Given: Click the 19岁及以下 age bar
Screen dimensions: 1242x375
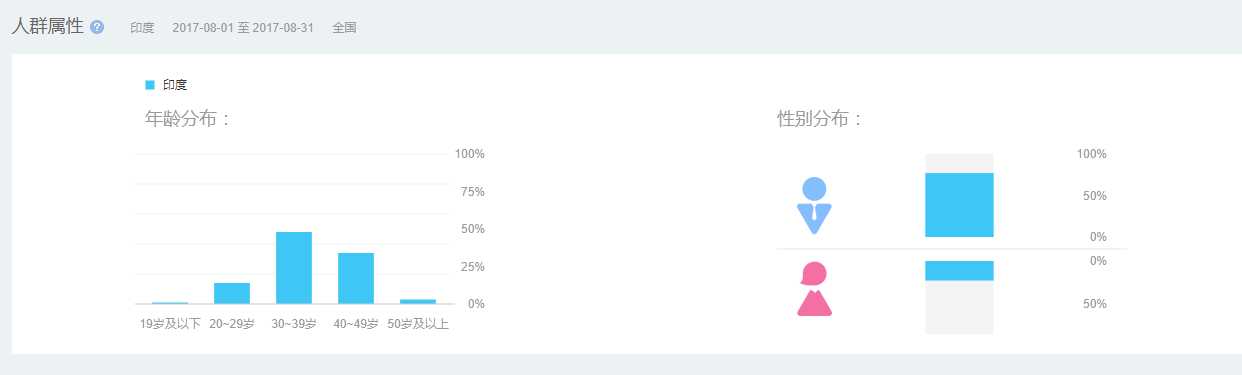Looking at the screenshot, I should coord(170,302).
